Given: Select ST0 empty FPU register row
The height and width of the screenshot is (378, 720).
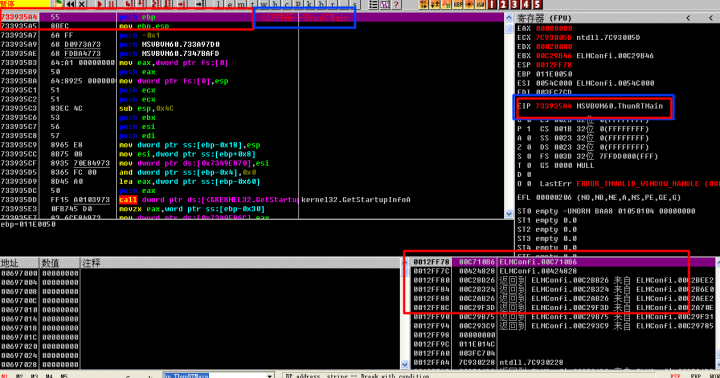Looking at the screenshot, I should (606, 211).
